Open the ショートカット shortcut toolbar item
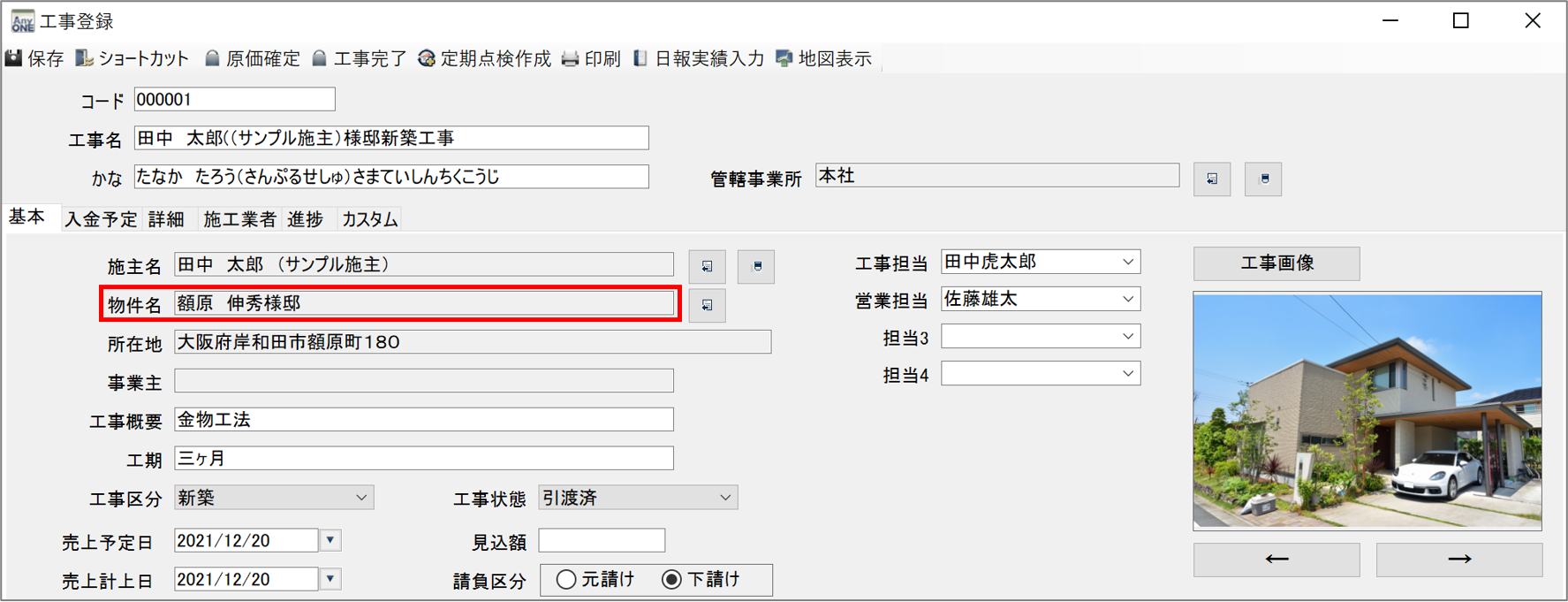Viewport: 1568px width, 602px height. click(x=85, y=58)
